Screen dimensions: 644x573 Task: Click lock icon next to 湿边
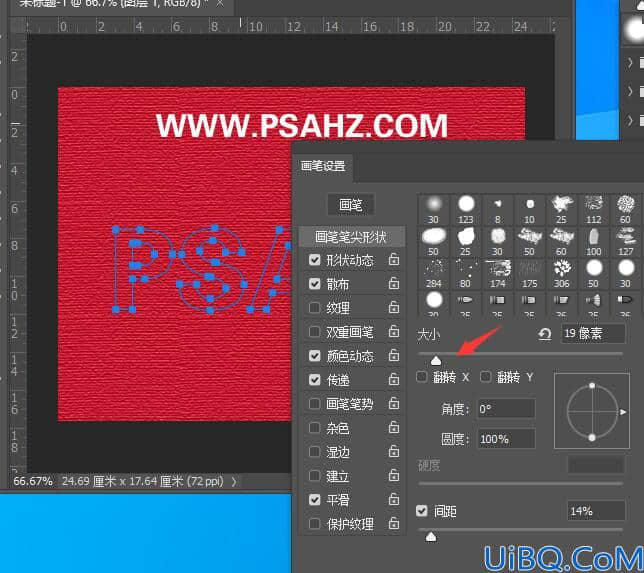pyautogui.click(x=394, y=451)
